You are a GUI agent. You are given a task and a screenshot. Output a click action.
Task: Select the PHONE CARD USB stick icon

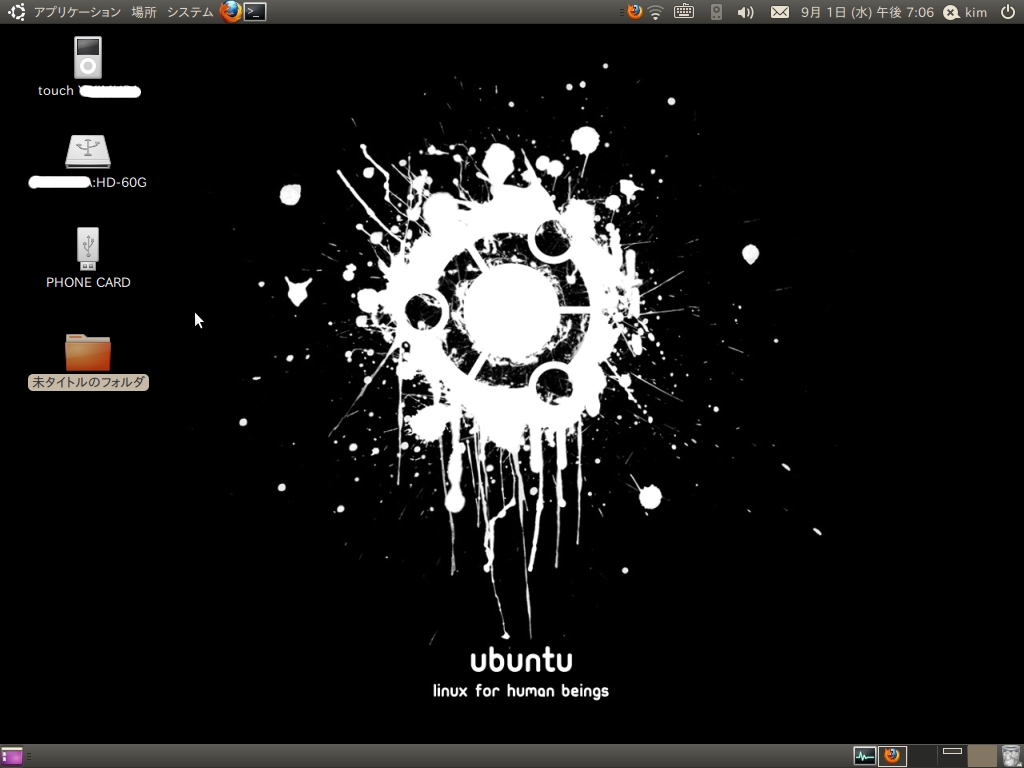click(x=88, y=249)
